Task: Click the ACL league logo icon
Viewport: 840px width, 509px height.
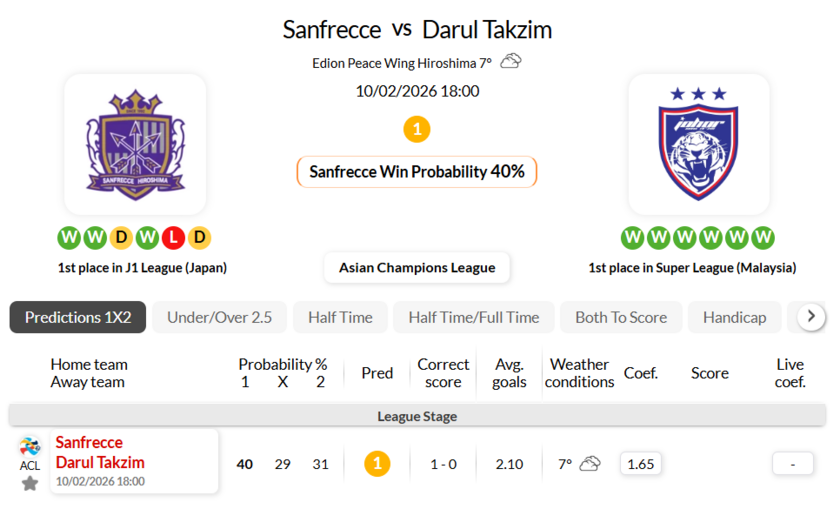Action: (30, 447)
